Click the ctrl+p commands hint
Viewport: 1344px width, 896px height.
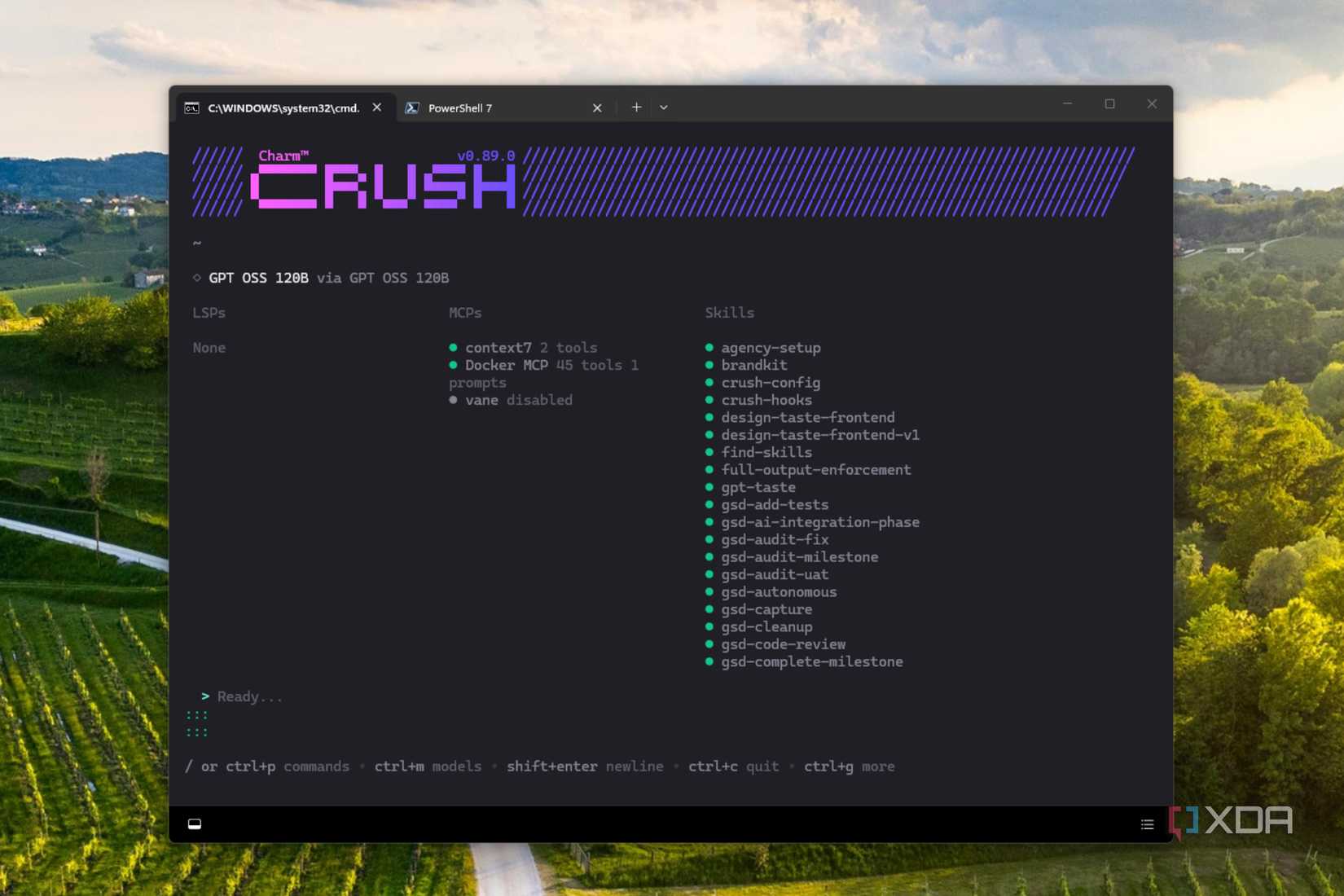coord(288,766)
